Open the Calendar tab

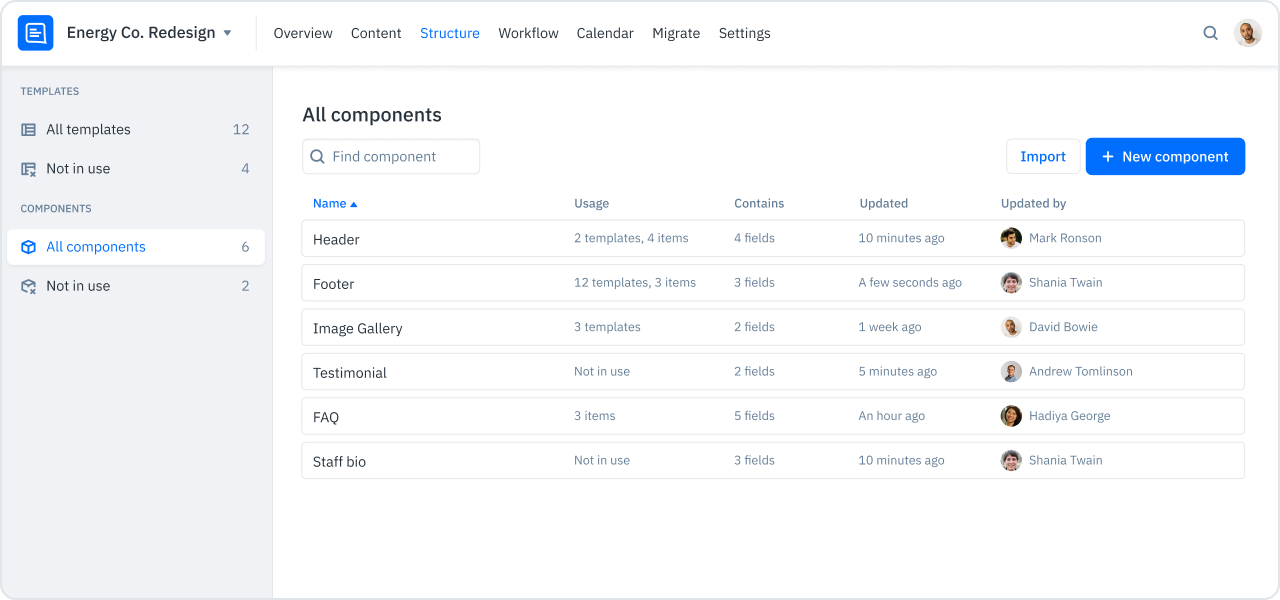pyautogui.click(x=604, y=33)
